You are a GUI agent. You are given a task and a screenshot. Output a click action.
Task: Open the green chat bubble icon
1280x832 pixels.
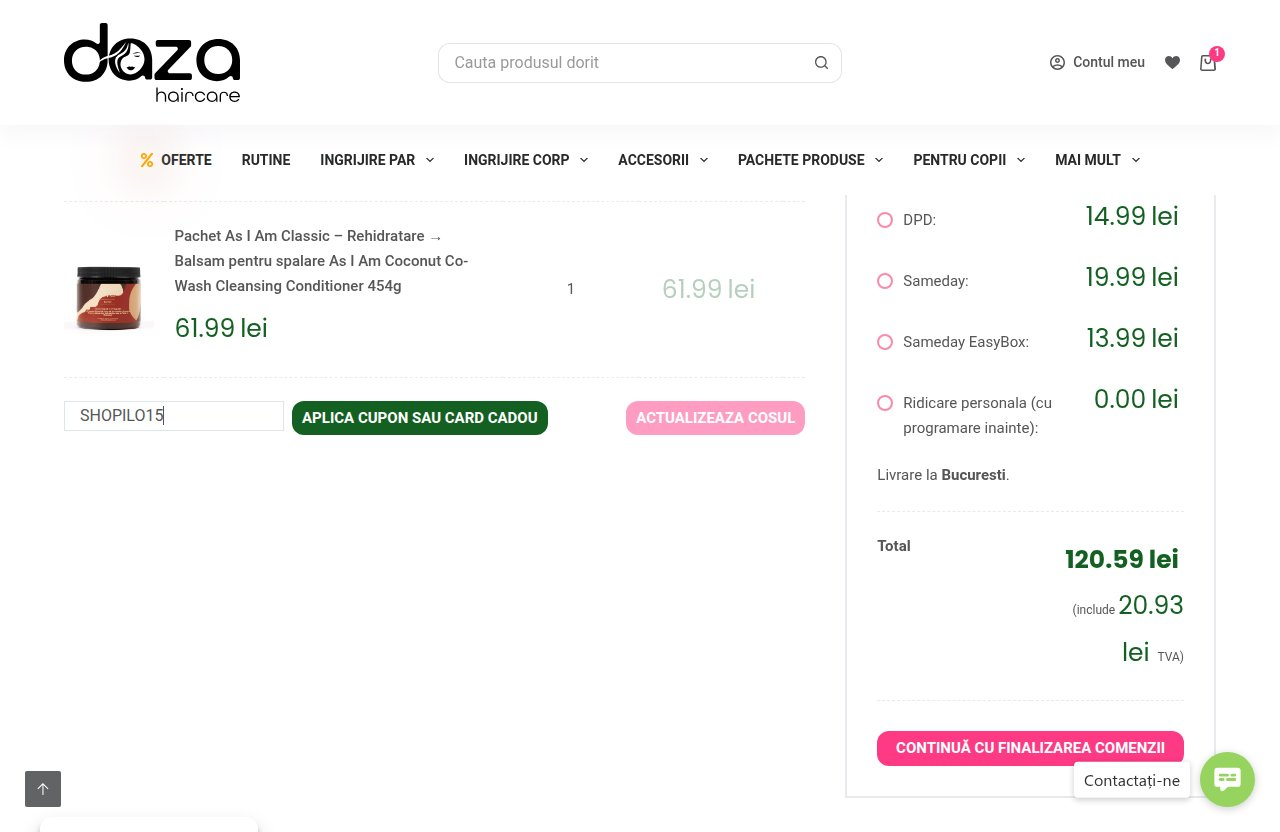[1227, 779]
